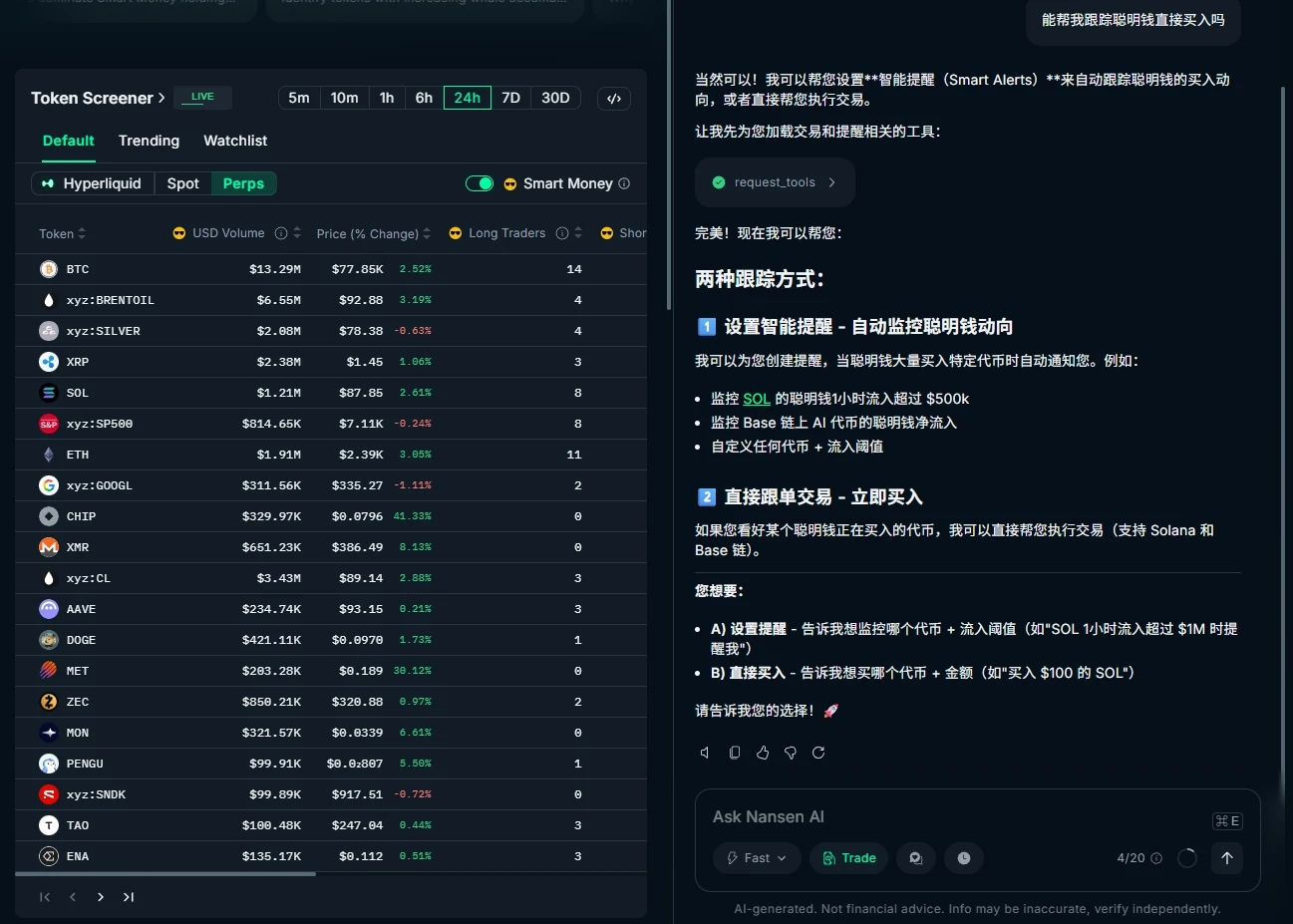Go to first page arrow
Viewport: 1293px width, 924px height.
pyautogui.click(x=45, y=897)
